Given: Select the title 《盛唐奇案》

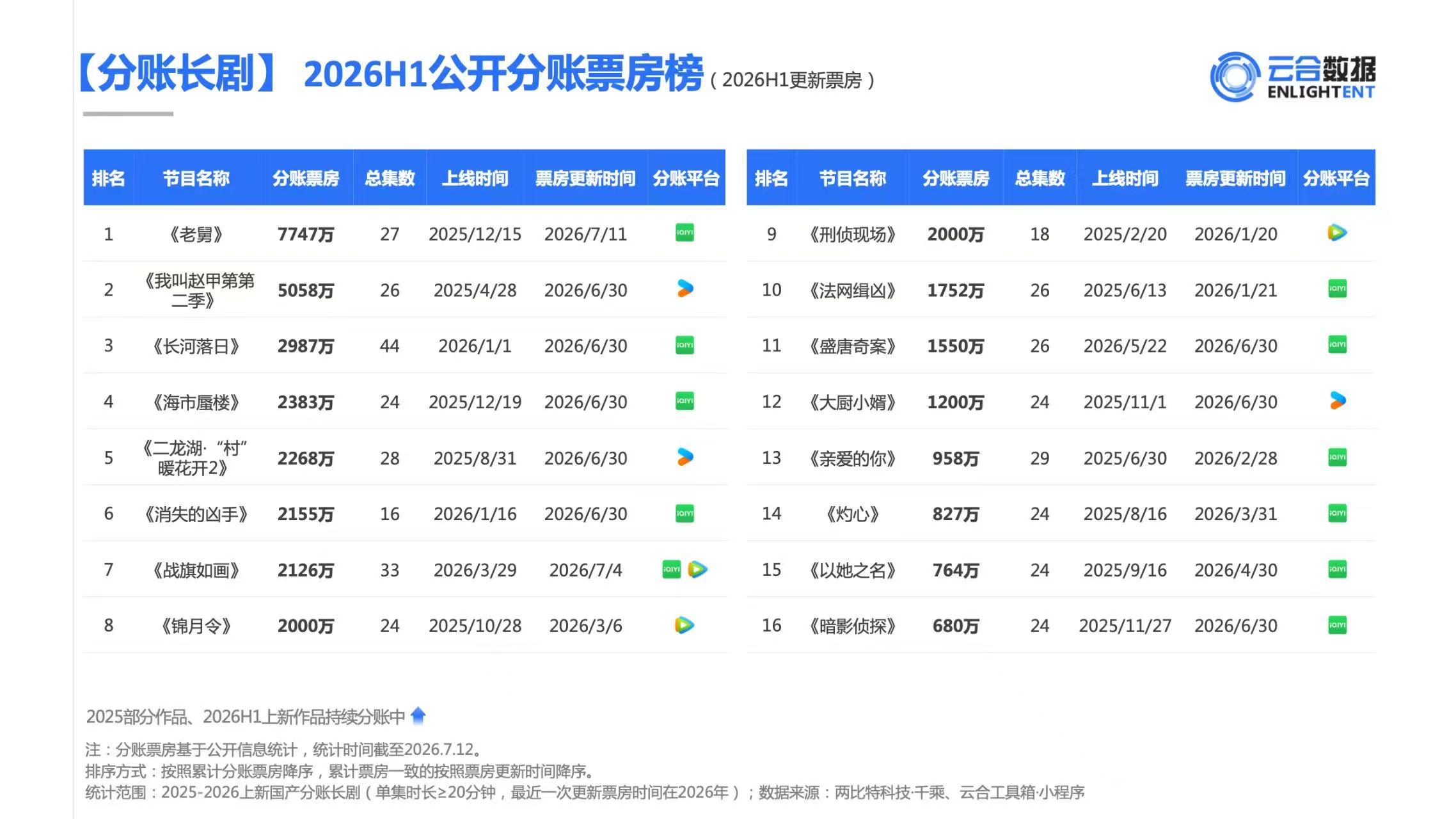Looking at the screenshot, I should pos(853,346).
